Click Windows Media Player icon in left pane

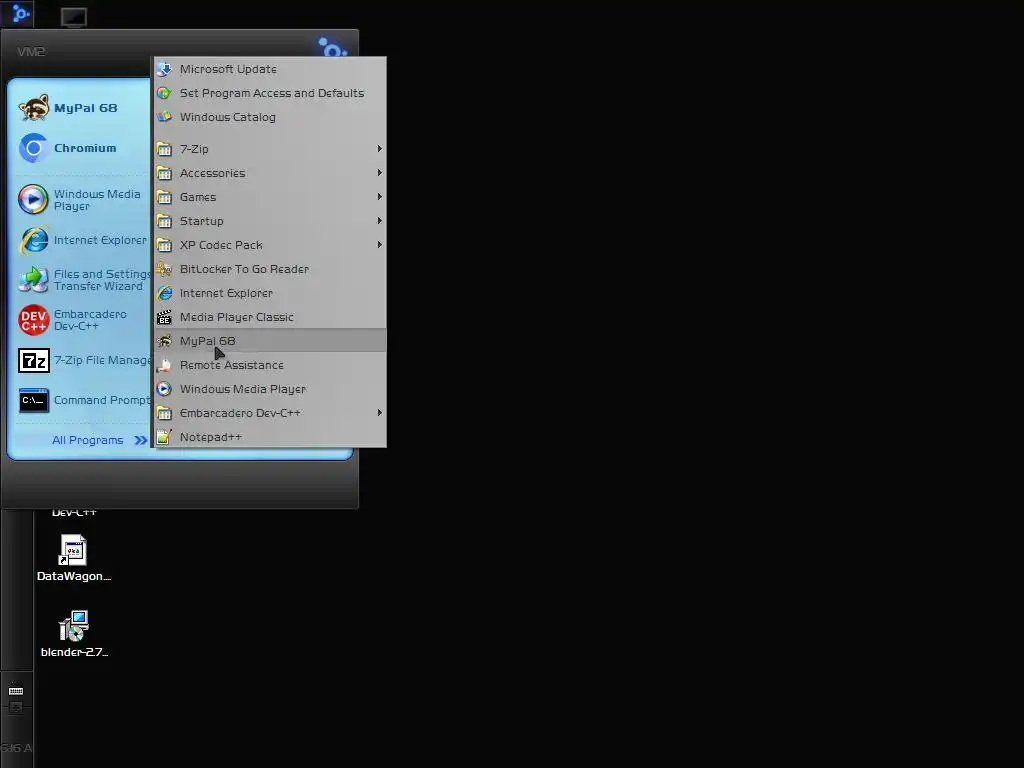(33, 199)
